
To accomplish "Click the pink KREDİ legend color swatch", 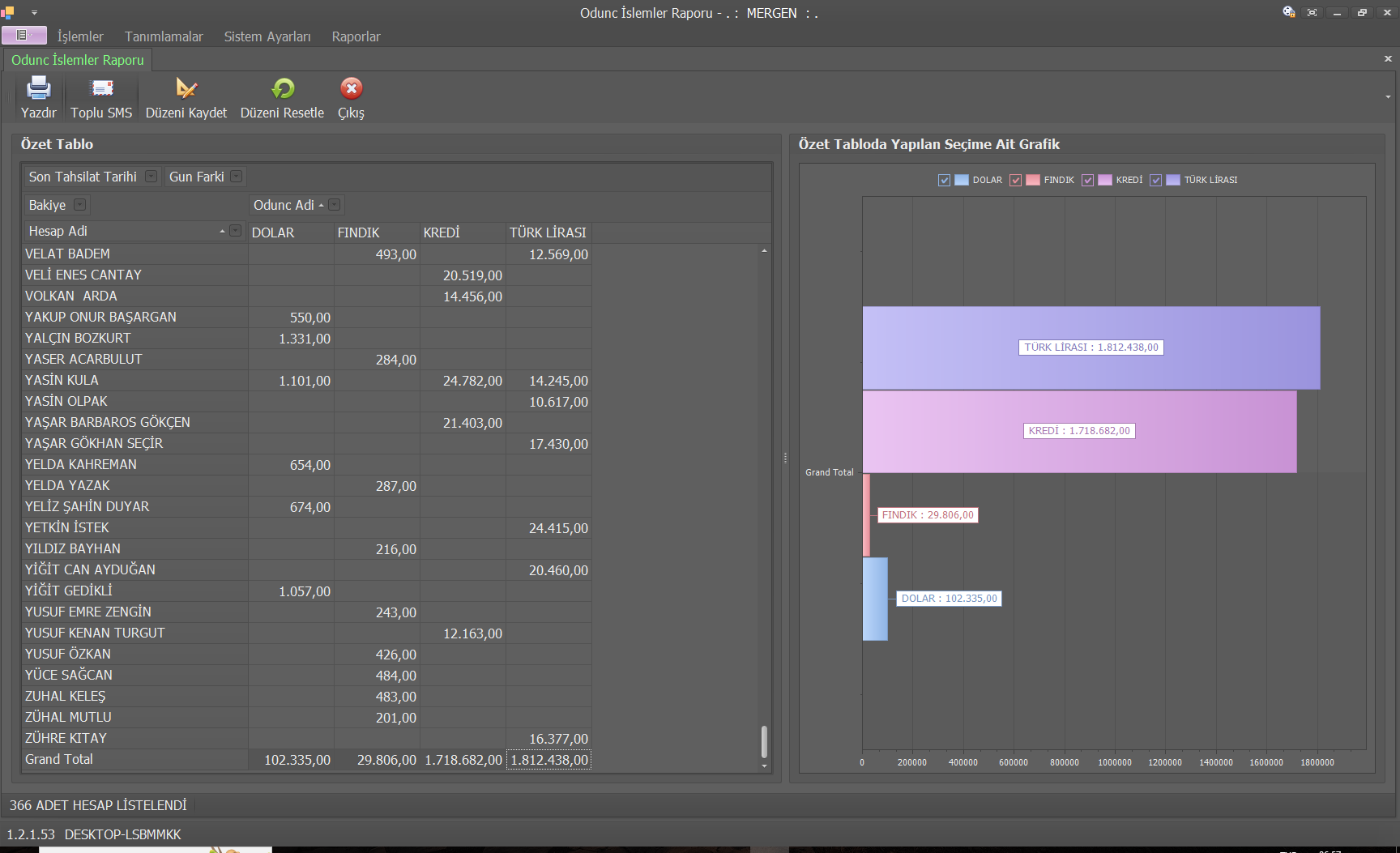I will click(1104, 181).
